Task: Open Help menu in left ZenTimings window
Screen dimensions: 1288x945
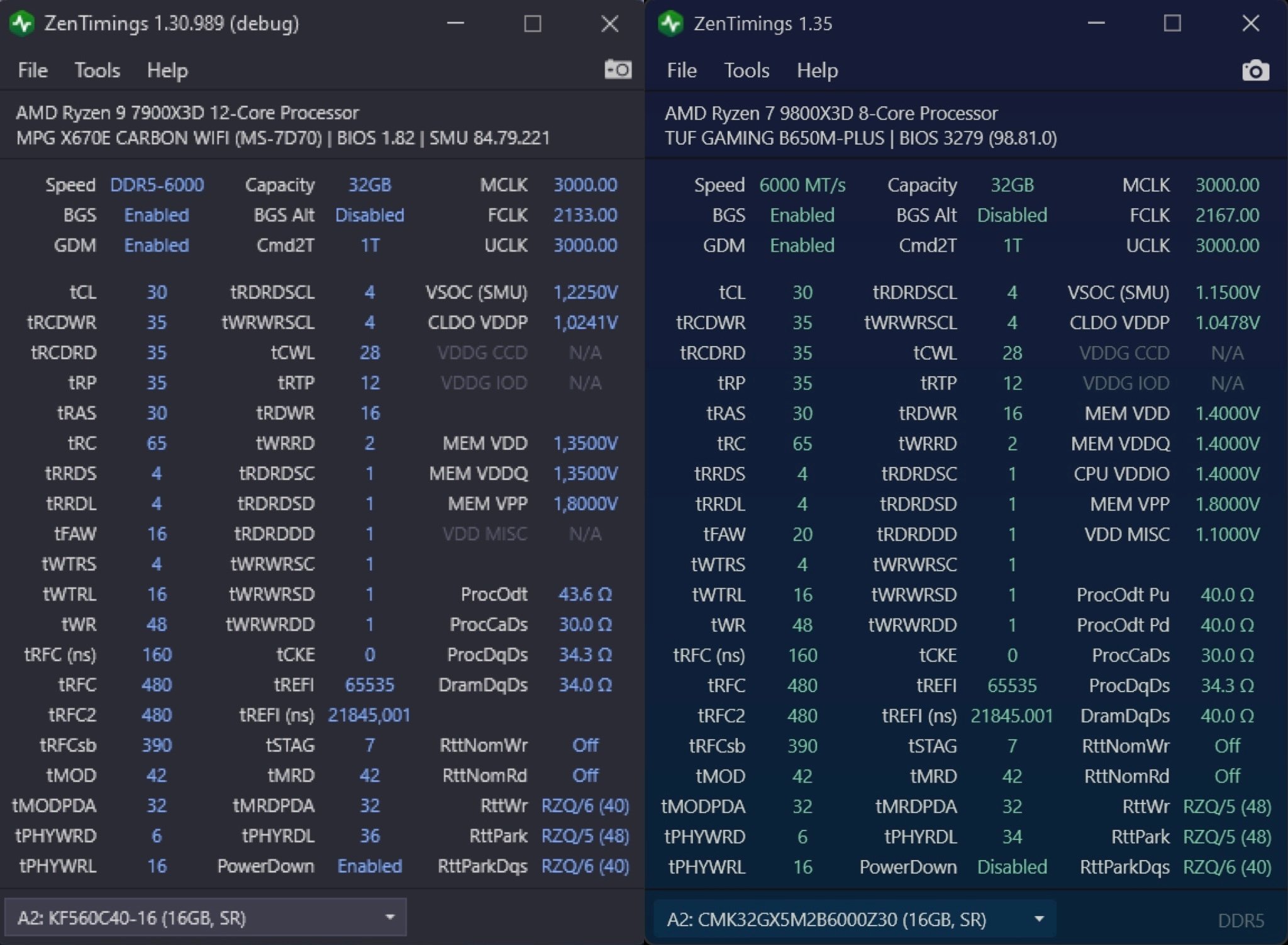Action: (x=167, y=70)
